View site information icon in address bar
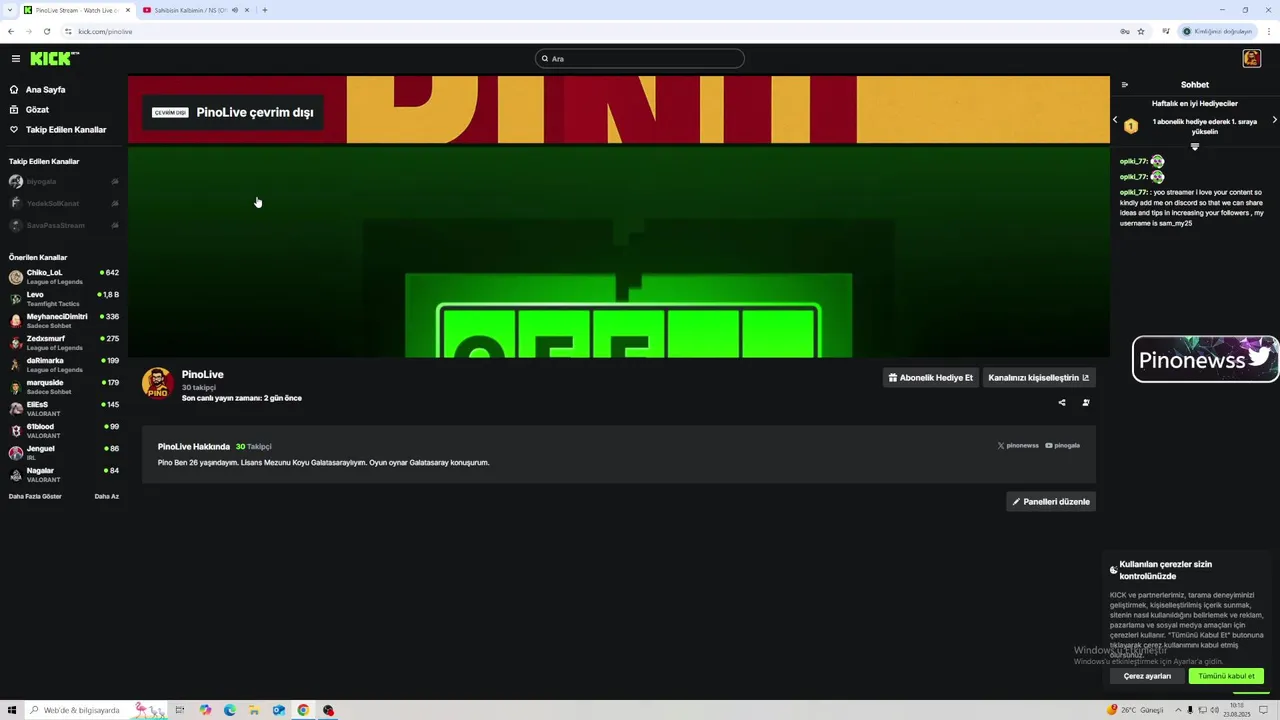Image resolution: width=1280 pixels, height=720 pixels. pos(69,31)
